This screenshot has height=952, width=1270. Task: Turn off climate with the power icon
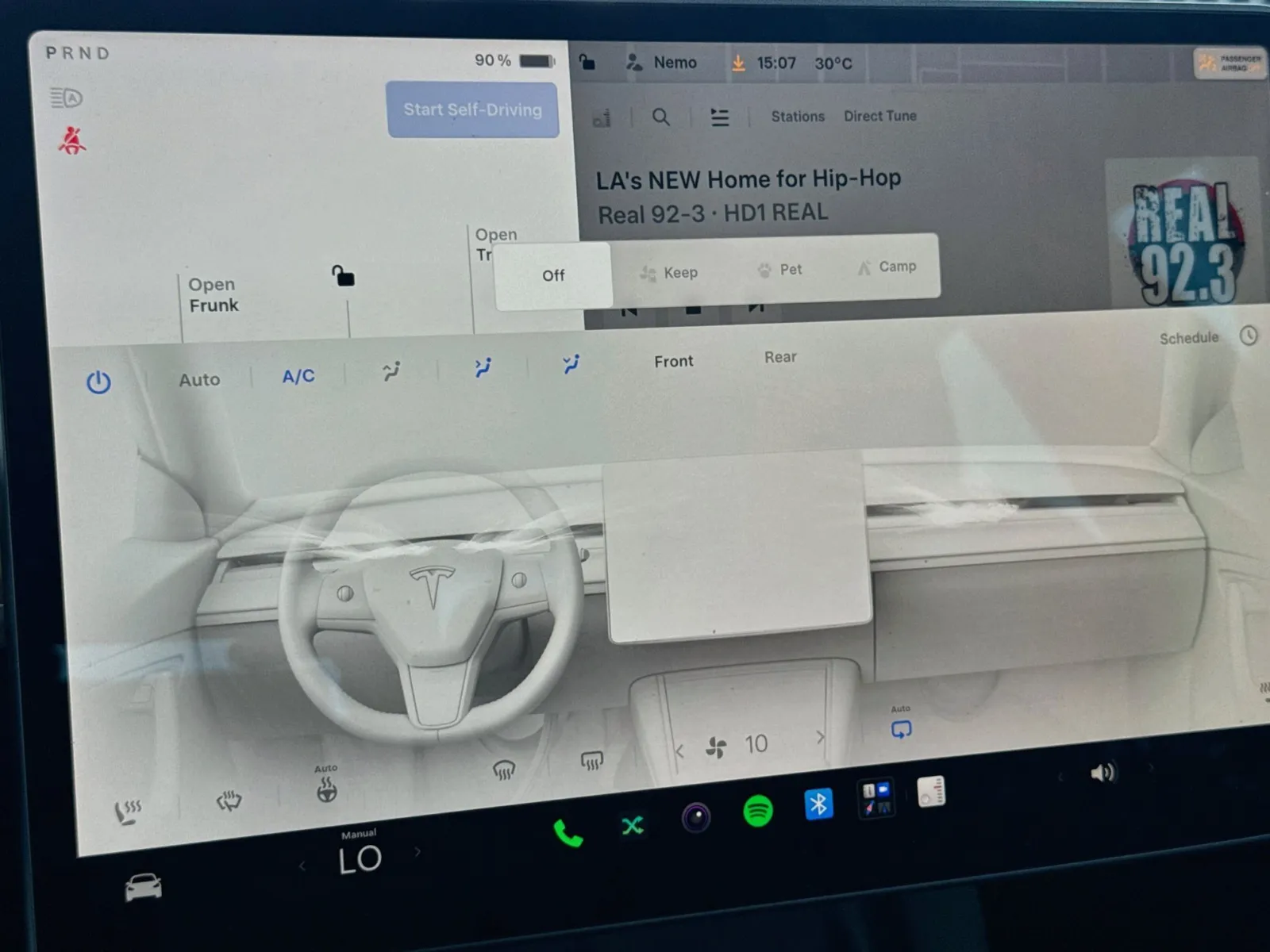[x=98, y=383]
